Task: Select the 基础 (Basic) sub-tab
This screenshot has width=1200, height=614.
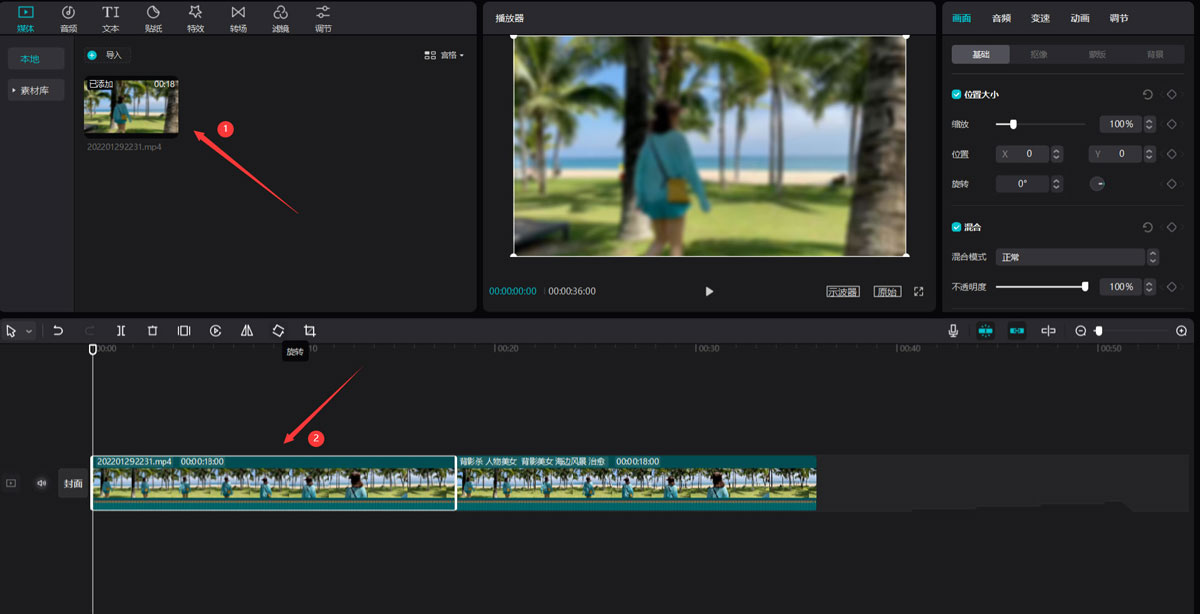Action: pyautogui.click(x=981, y=54)
